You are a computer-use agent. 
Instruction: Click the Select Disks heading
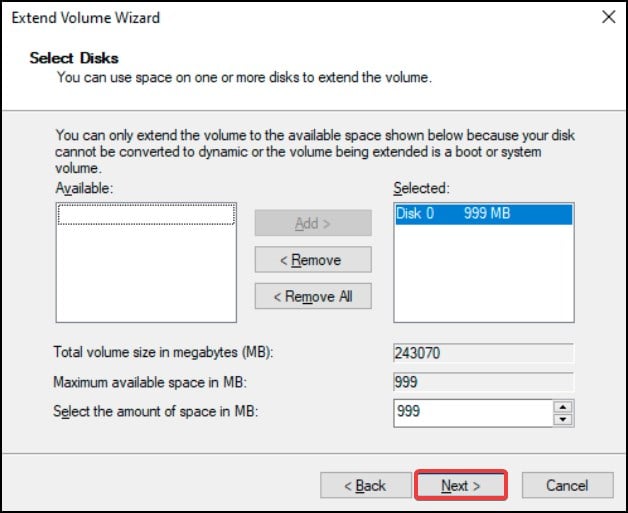74,58
